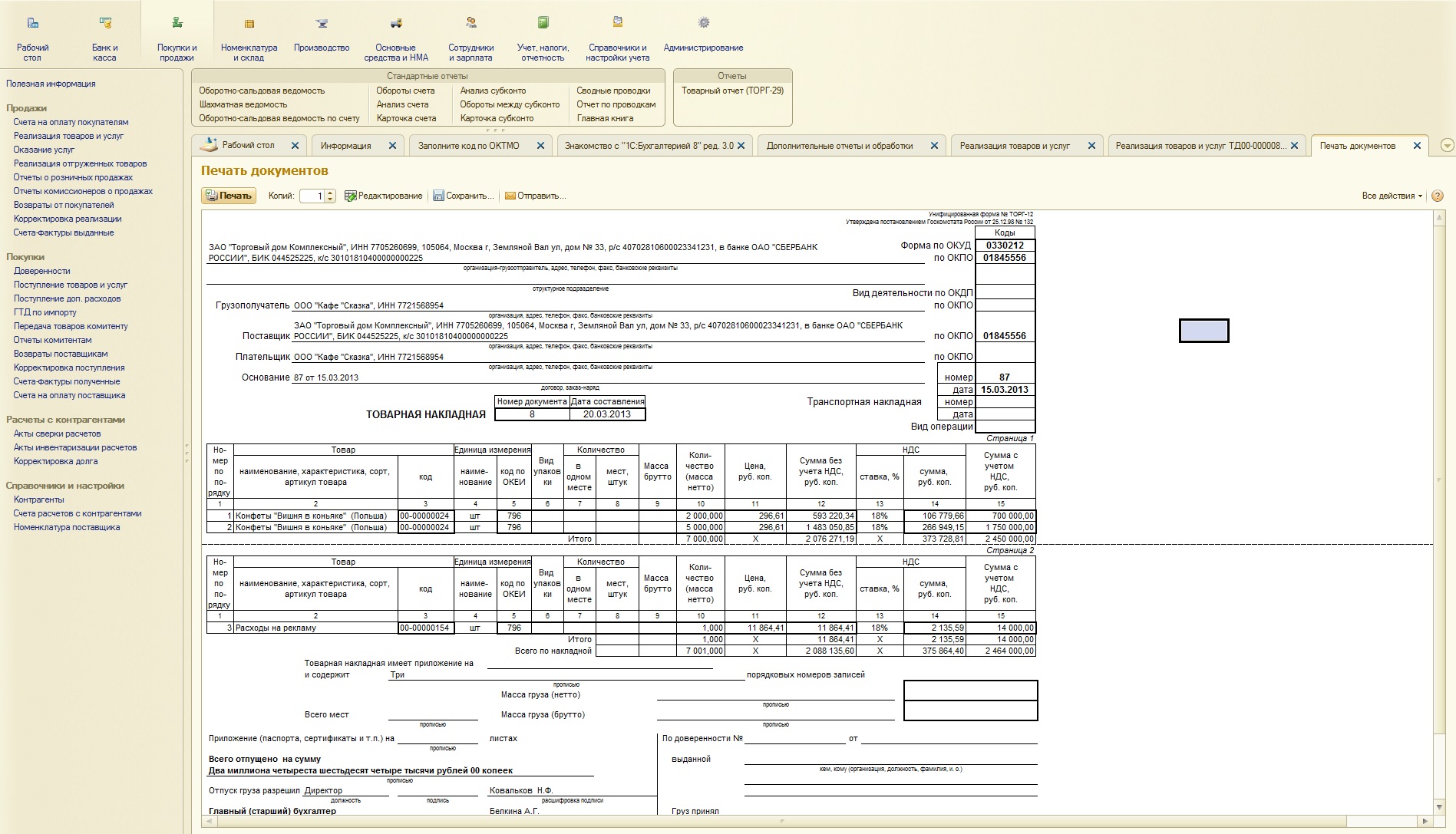Viewport: 1456px width, 834px height.
Task: Increase copies with the spinner arrows
Action: pyautogui.click(x=331, y=193)
